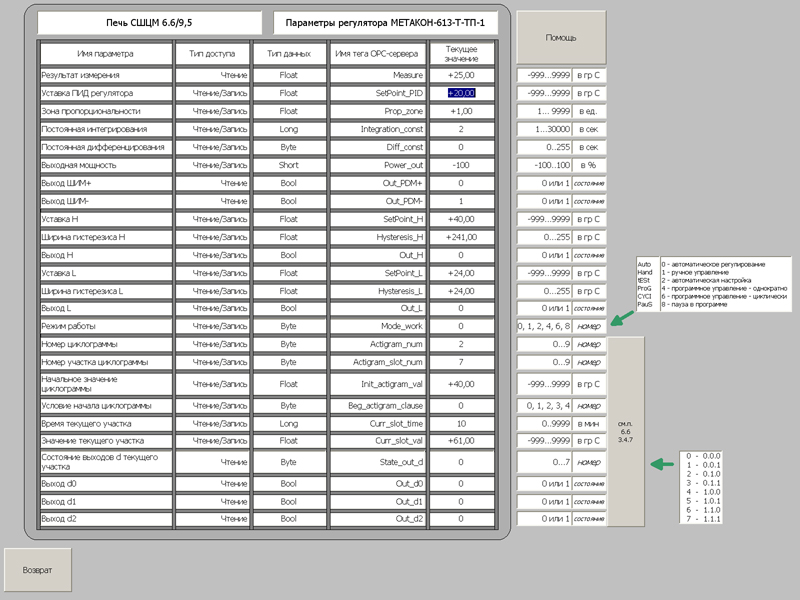
Task: Click SetPoint_H value +40,00
Action: 462,219
